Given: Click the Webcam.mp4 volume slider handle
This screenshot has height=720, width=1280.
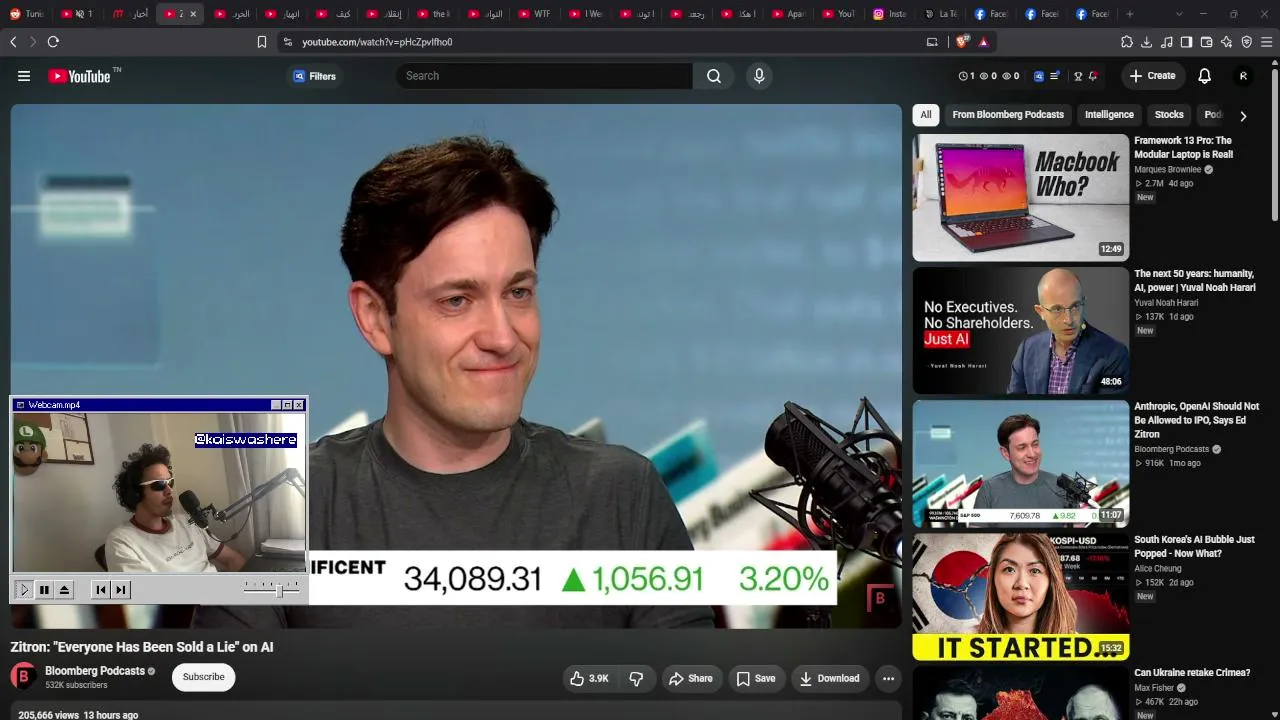Looking at the screenshot, I should point(279,590).
